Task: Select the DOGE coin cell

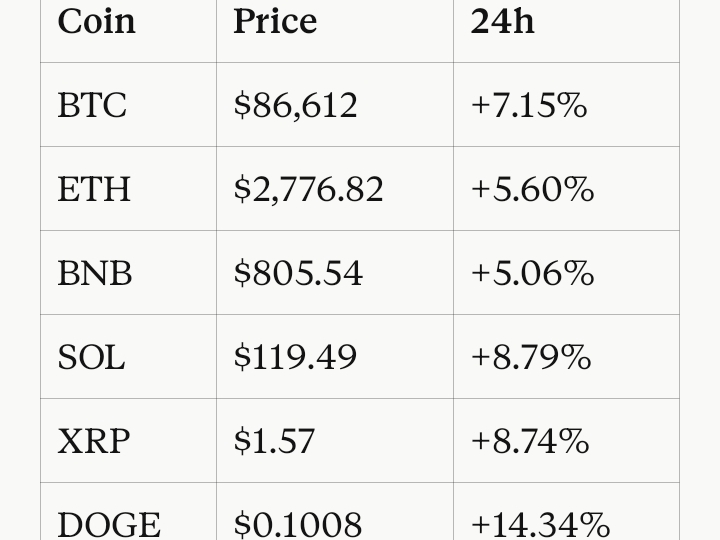Action: coord(129,512)
